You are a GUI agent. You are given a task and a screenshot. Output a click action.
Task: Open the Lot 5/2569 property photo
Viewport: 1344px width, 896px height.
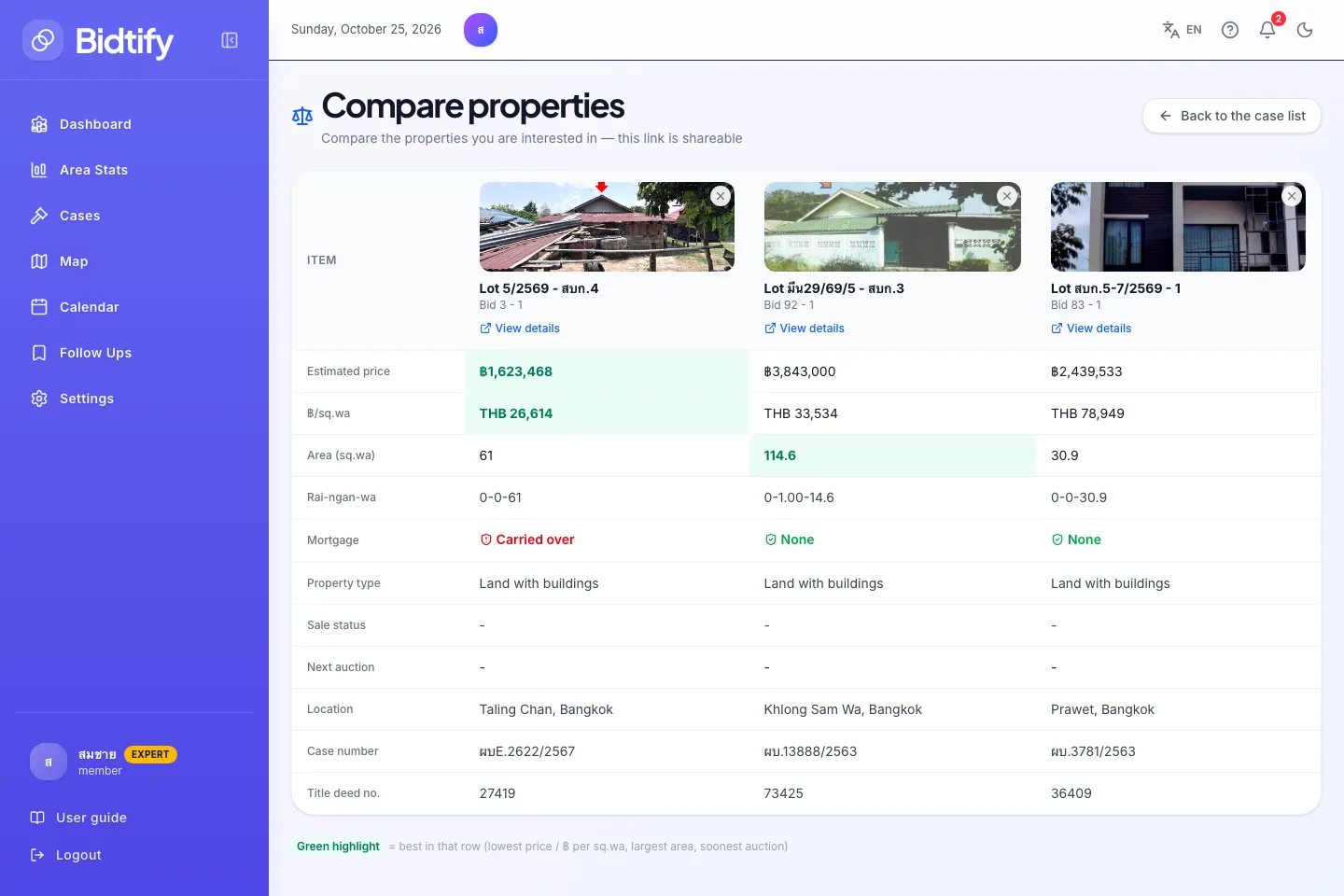pyautogui.click(x=607, y=227)
